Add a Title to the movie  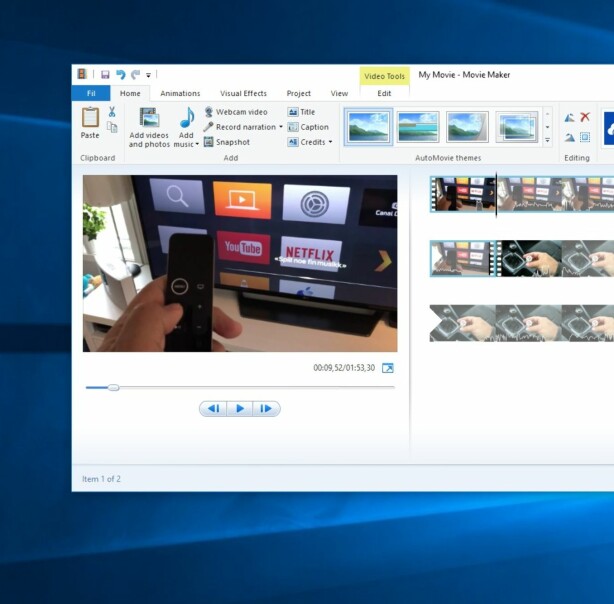tap(301, 112)
